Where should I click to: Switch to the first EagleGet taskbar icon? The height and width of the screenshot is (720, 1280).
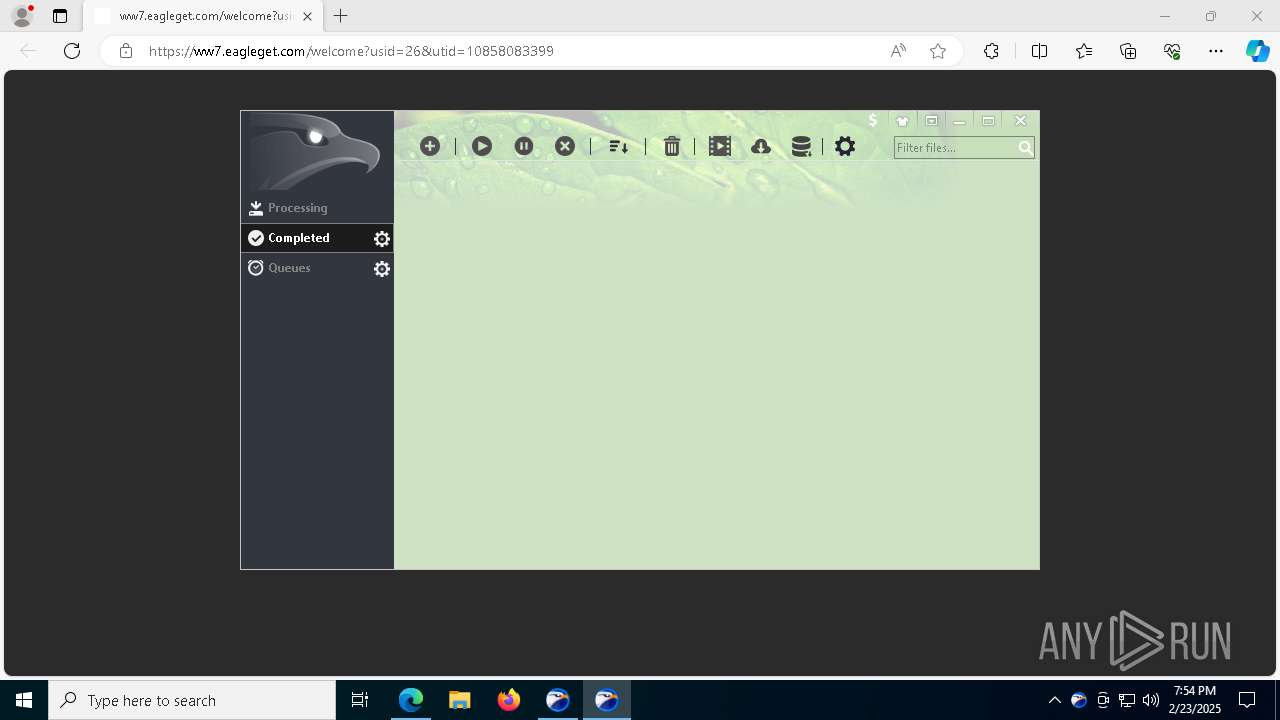click(558, 700)
